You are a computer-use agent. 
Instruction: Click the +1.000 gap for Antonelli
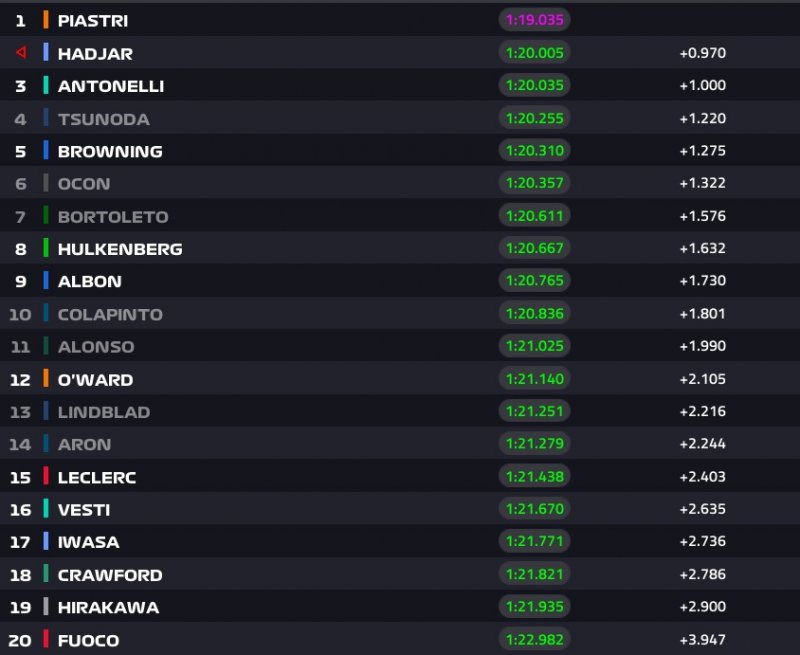pyautogui.click(x=702, y=86)
